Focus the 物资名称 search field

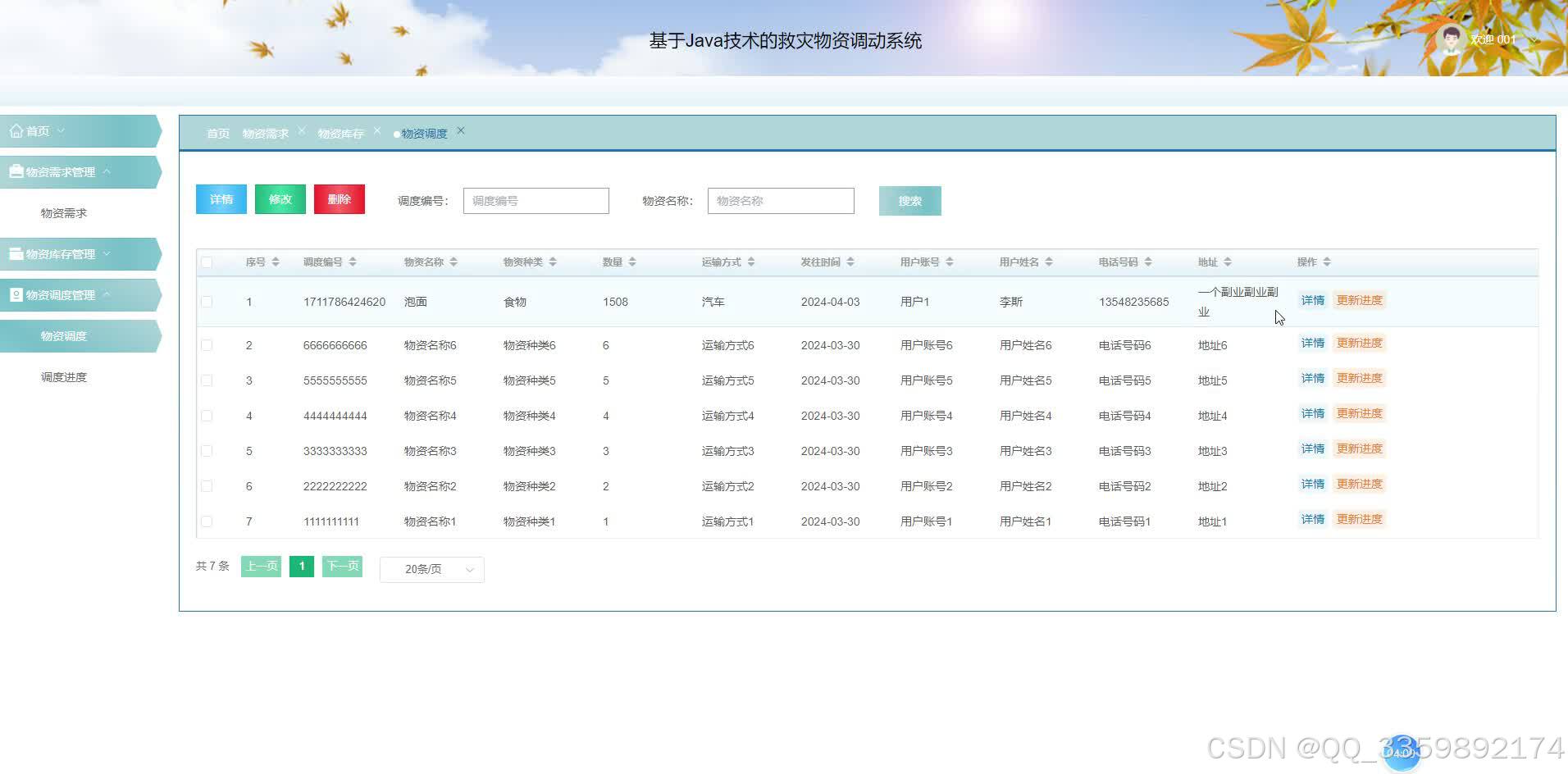781,201
